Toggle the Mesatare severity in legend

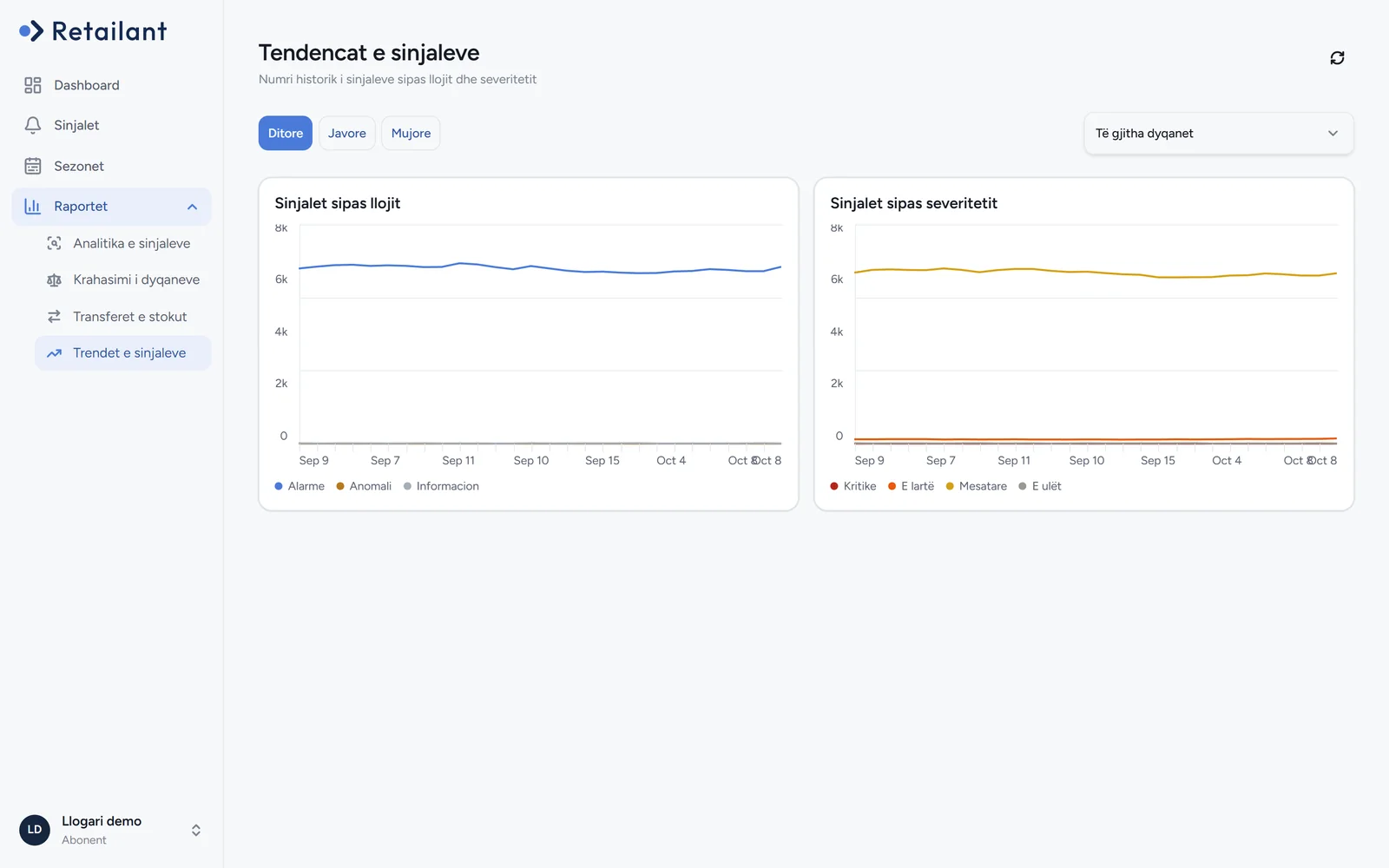[977, 486]
